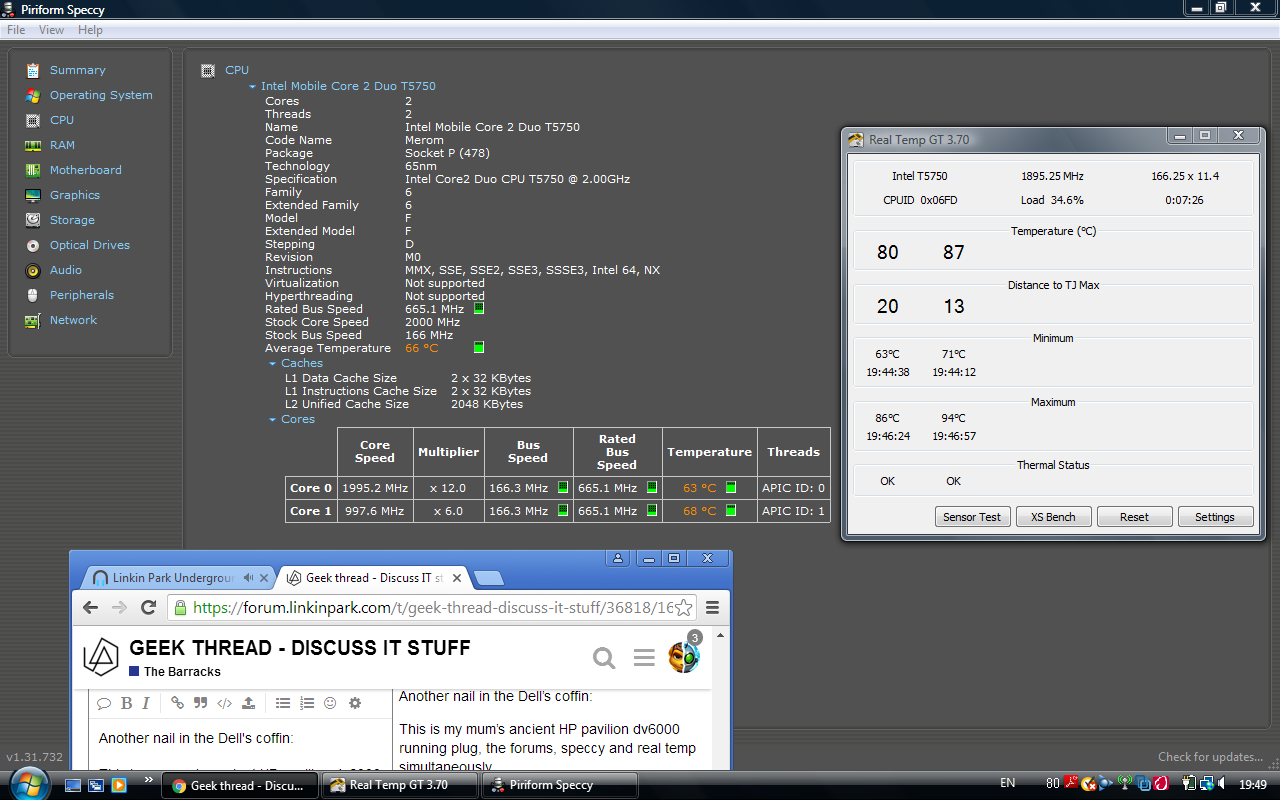Insert a bulleted list in the editor
This screenshot has width=1280, height=800.
[283, 703]
